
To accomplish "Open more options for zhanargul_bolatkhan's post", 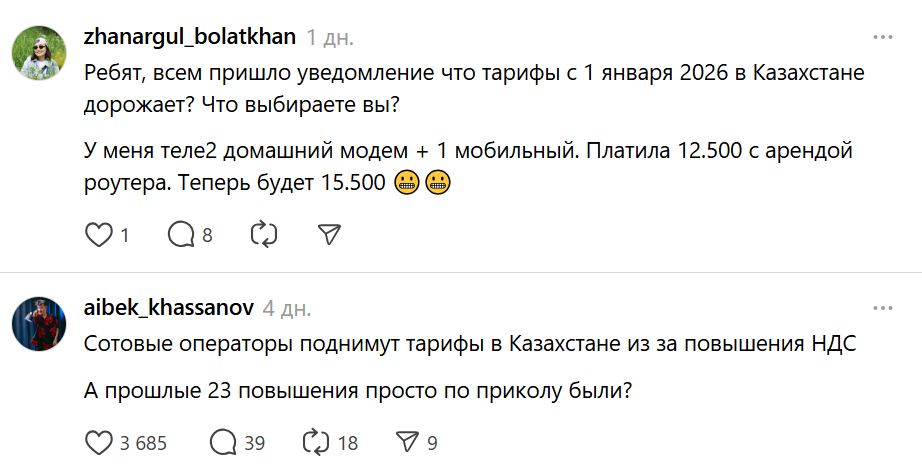I will tap(882, 36).
